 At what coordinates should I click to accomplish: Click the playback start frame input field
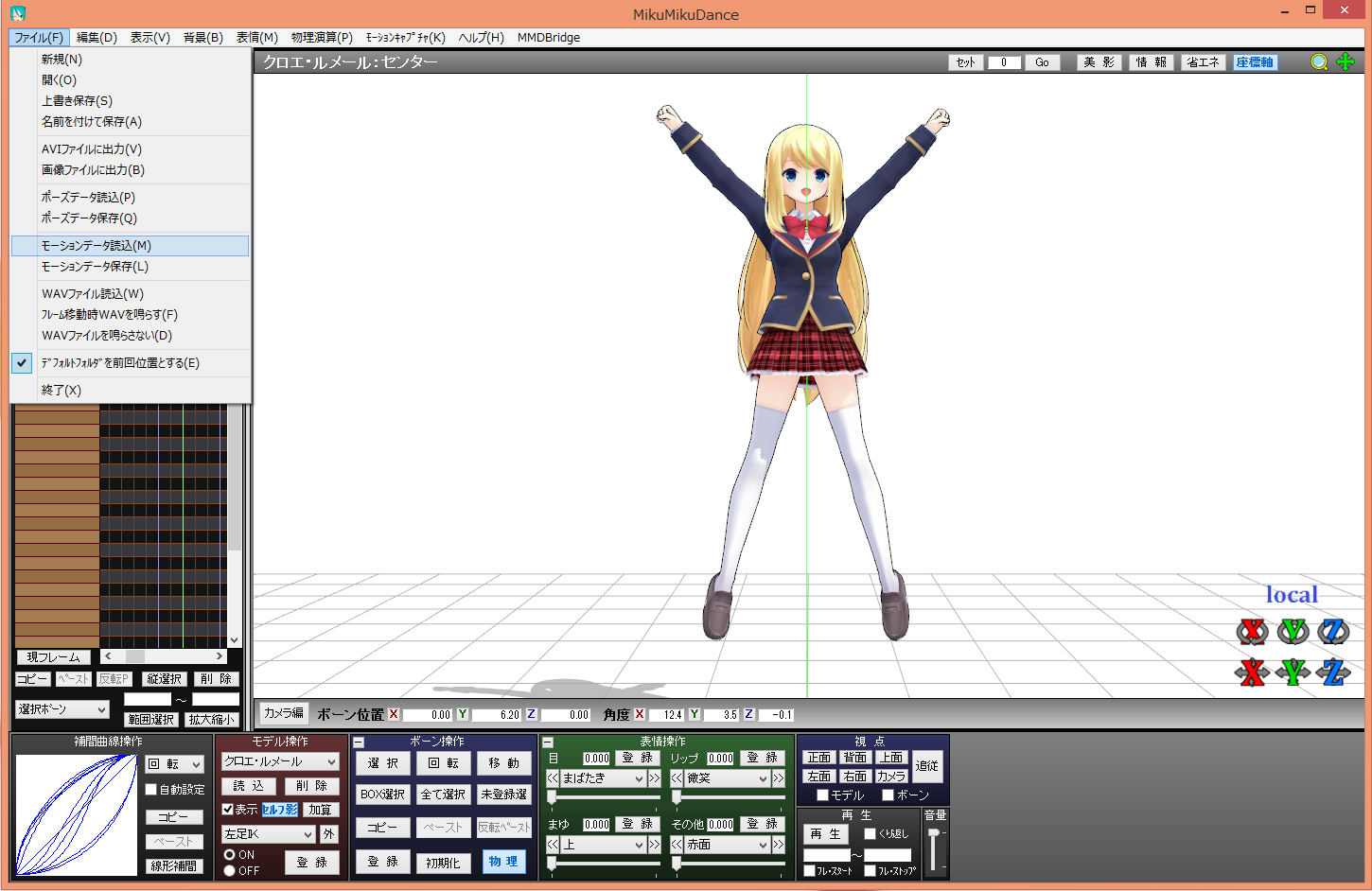point(827,855)
